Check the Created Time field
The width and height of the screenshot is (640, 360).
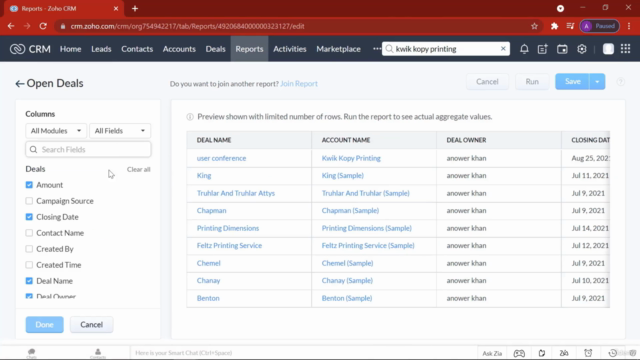click(29, 265)
